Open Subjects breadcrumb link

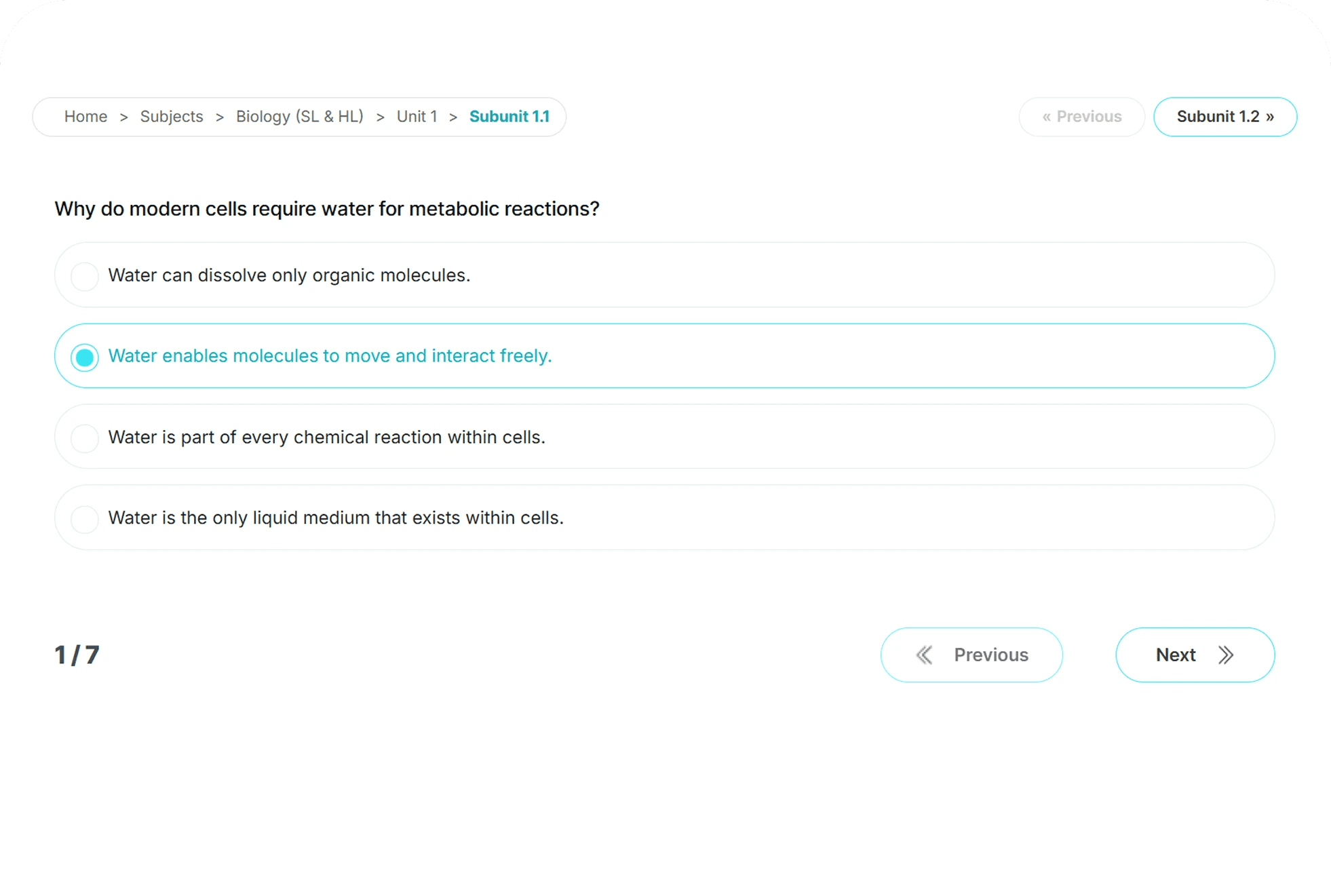172,117
